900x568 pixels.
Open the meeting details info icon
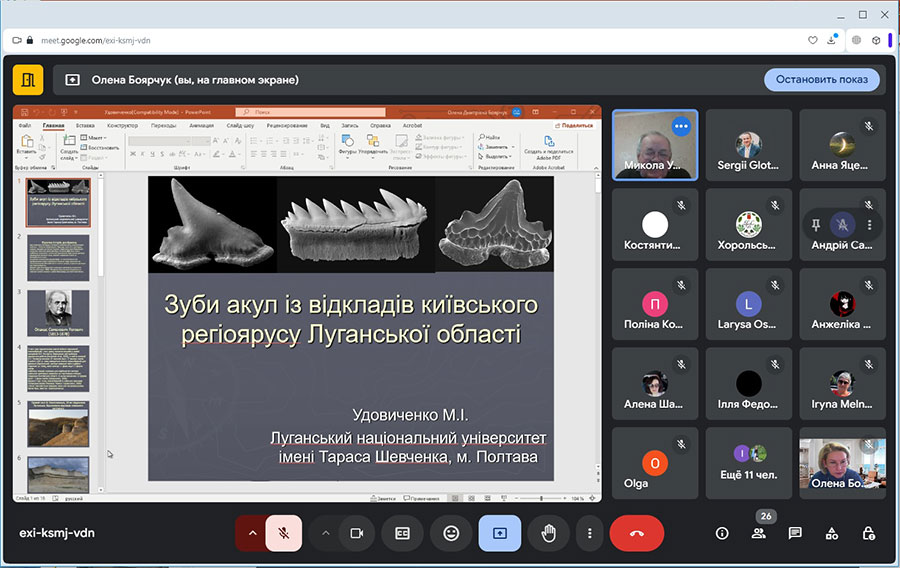(722, 533)
